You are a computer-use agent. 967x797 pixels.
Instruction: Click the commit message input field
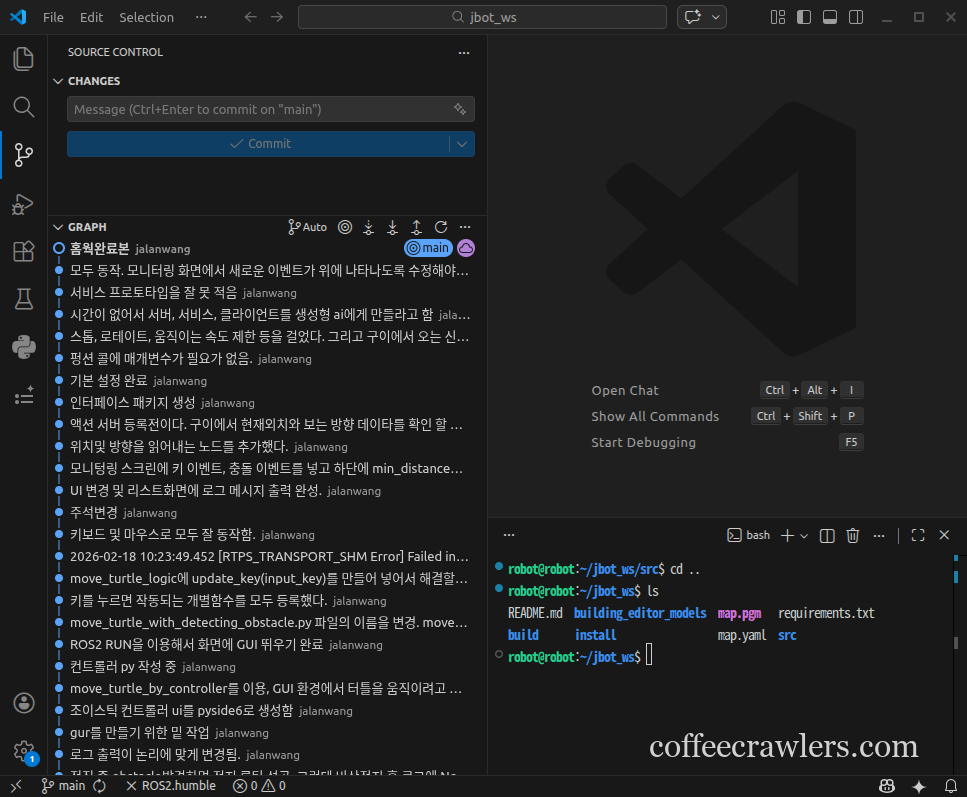coord(260,109)
